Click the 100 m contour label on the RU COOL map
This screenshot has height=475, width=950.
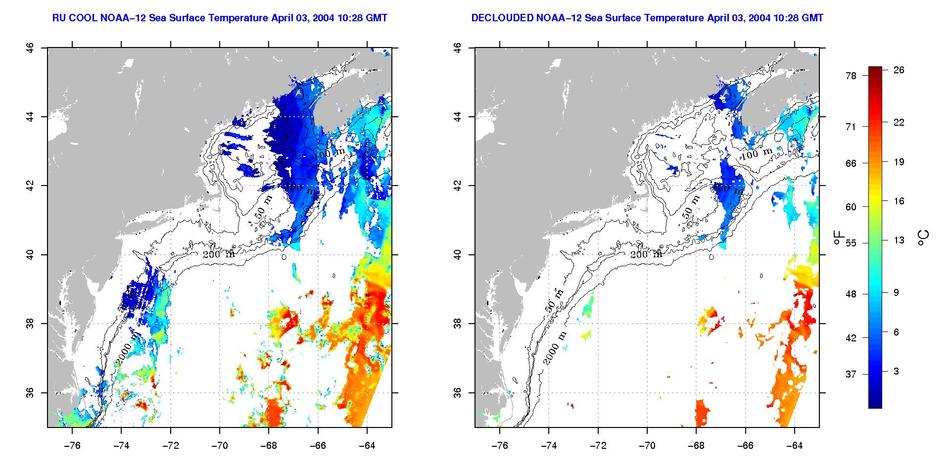point(331,154)
